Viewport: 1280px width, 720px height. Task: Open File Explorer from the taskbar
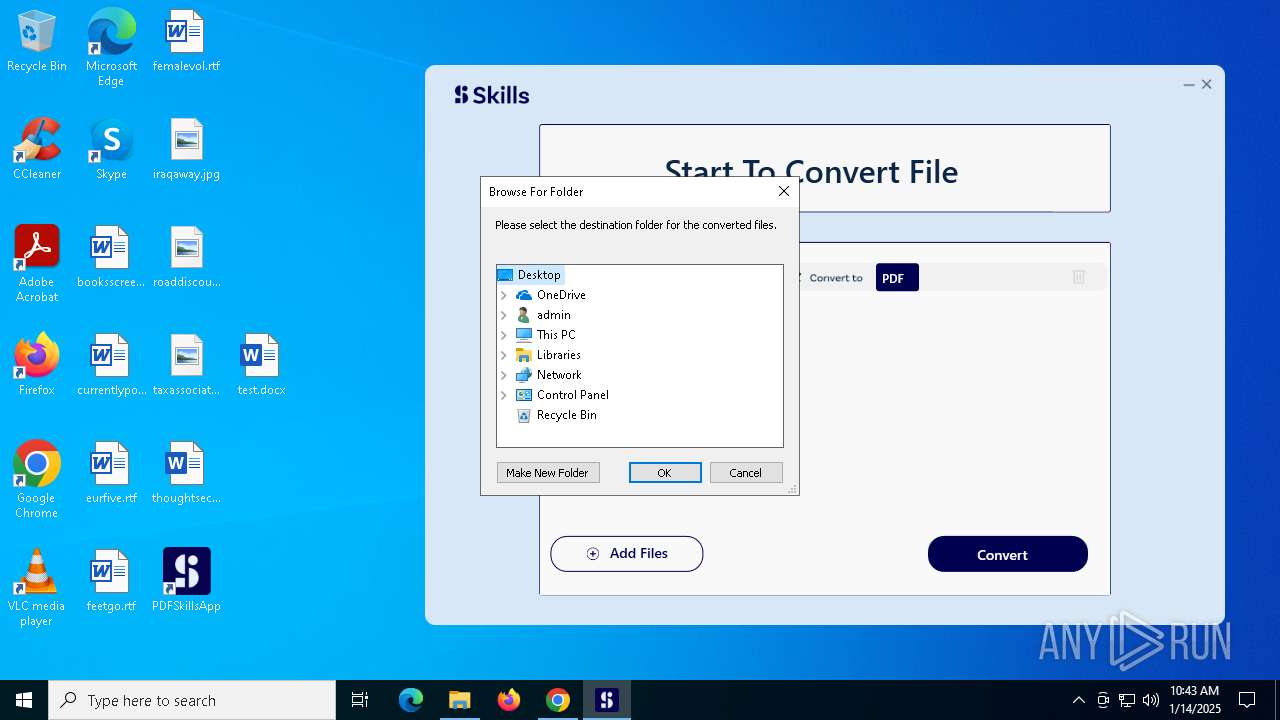pyautogui.click(x=459, y=700)
